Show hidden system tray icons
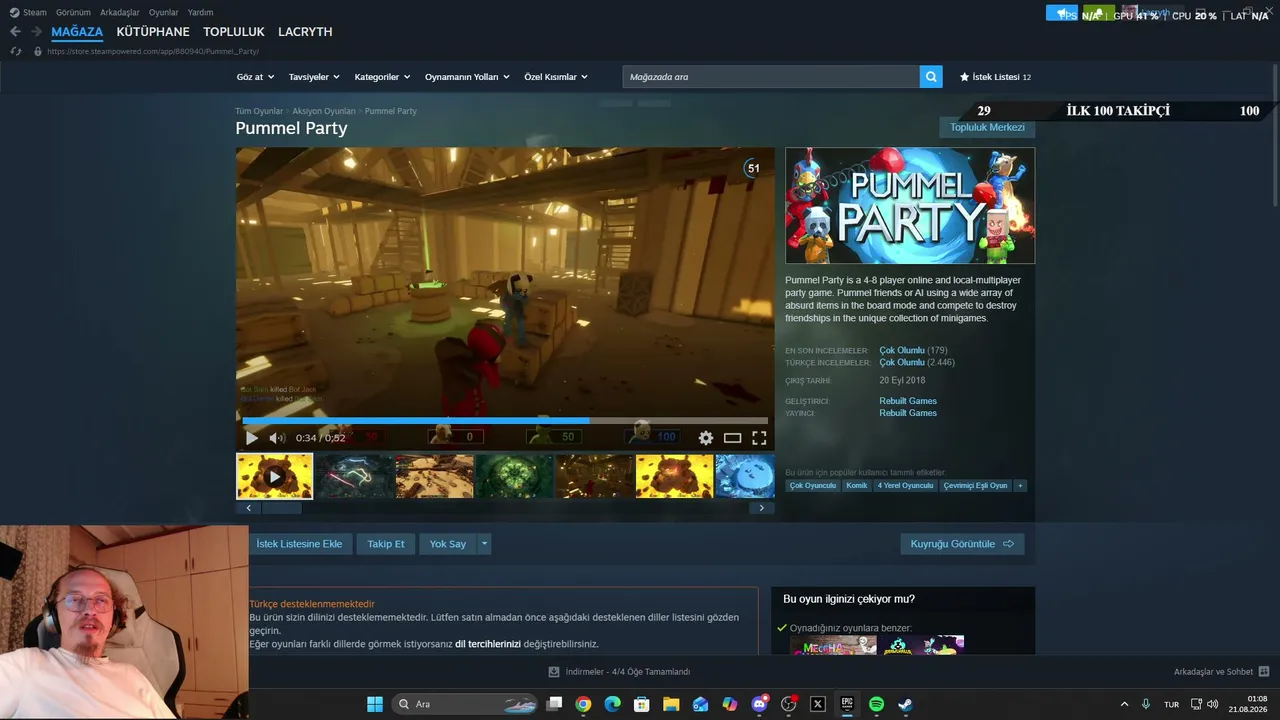 tap(1124, 704)
